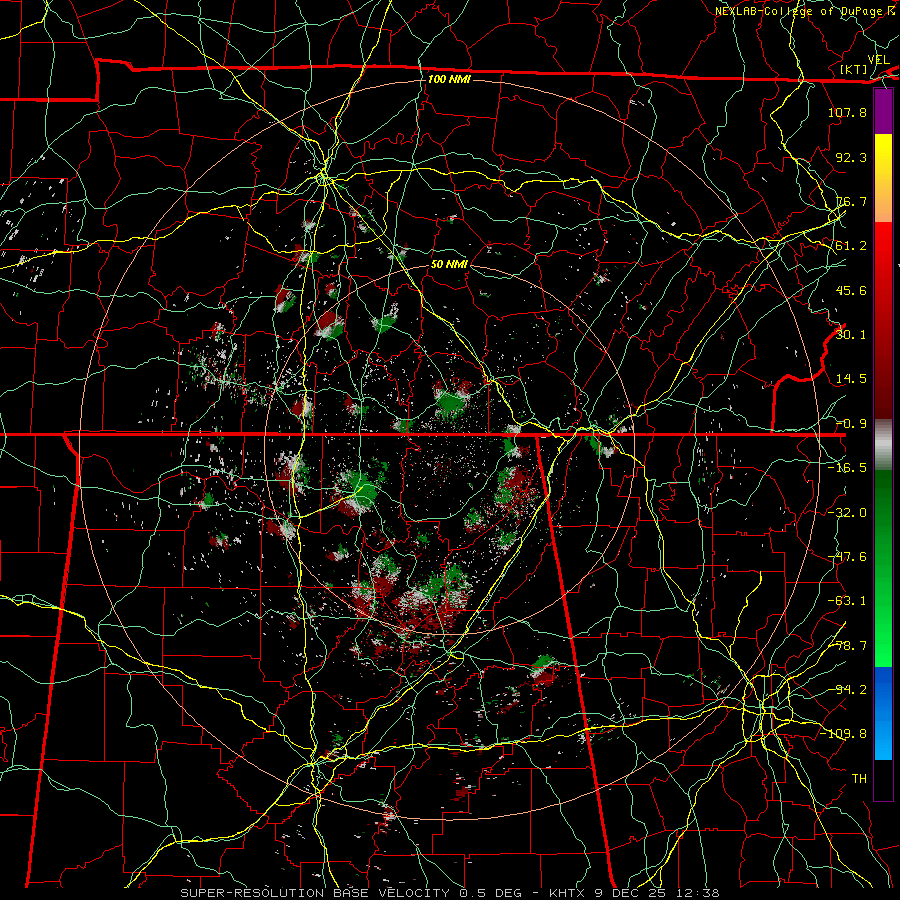Click the -32.0 velocity scale value
Image resolution: width=900 pixels, height=900 pixels.
[x=847, y=513]
